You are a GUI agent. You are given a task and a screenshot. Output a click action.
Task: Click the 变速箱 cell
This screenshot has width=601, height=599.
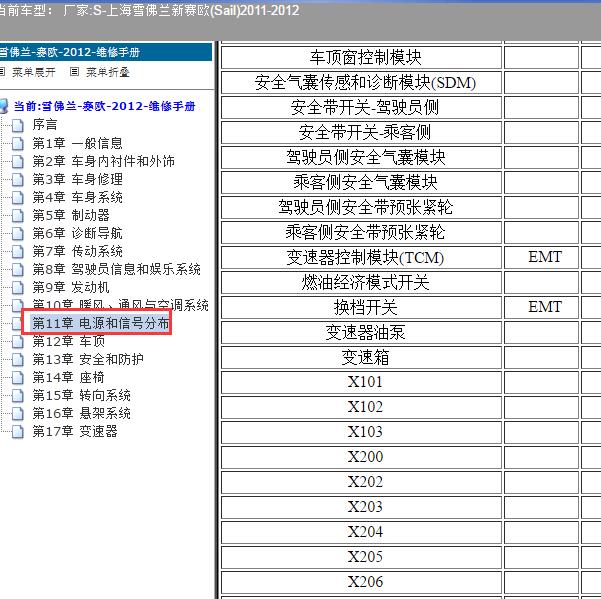[x=361, y=358]
